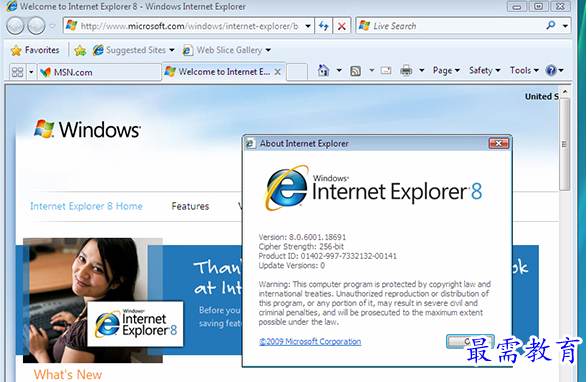Expand the address bar history dropdown
588x382 pixels.
308,26
